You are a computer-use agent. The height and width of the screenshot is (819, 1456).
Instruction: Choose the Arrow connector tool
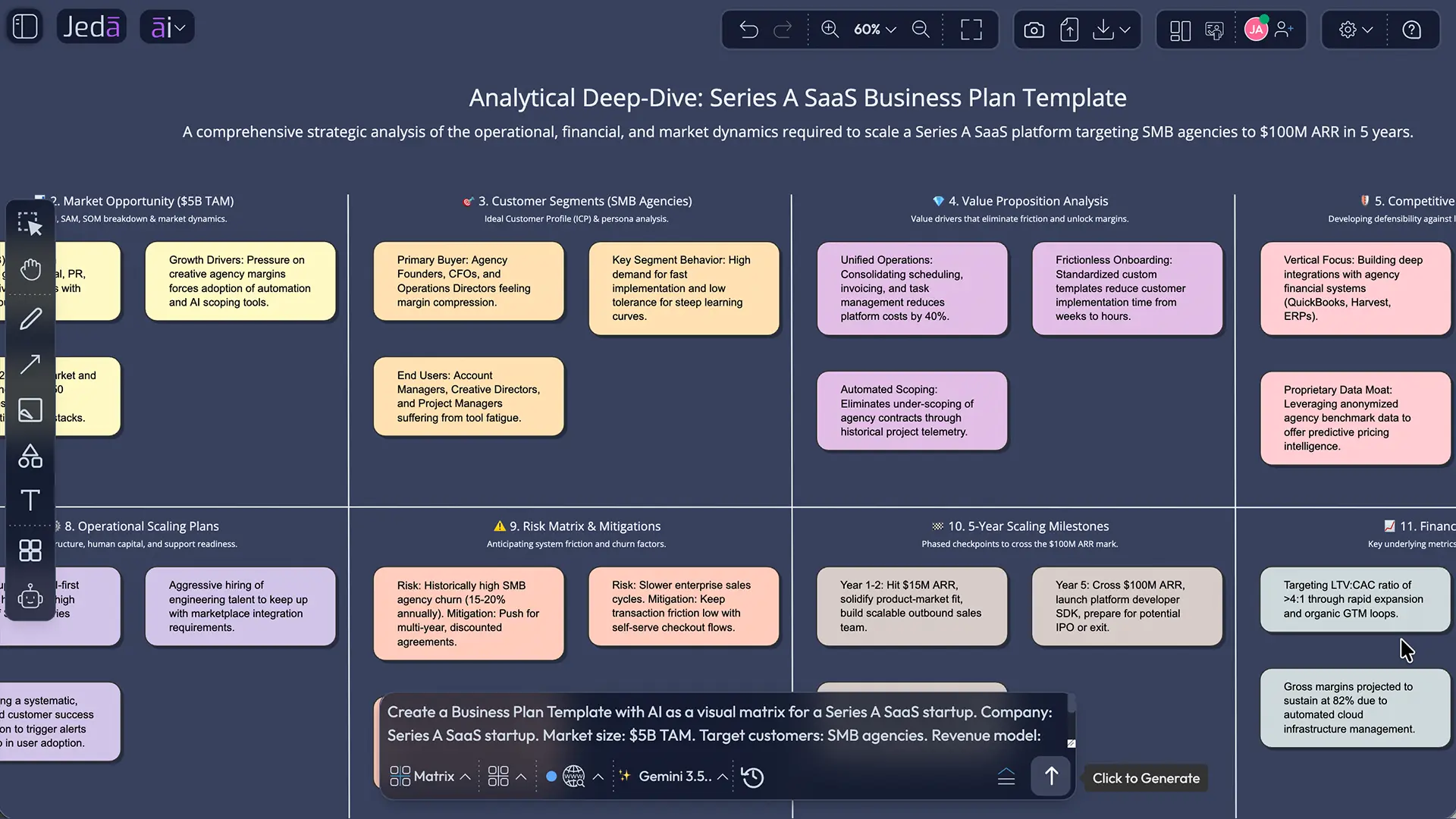pos(30,365)
